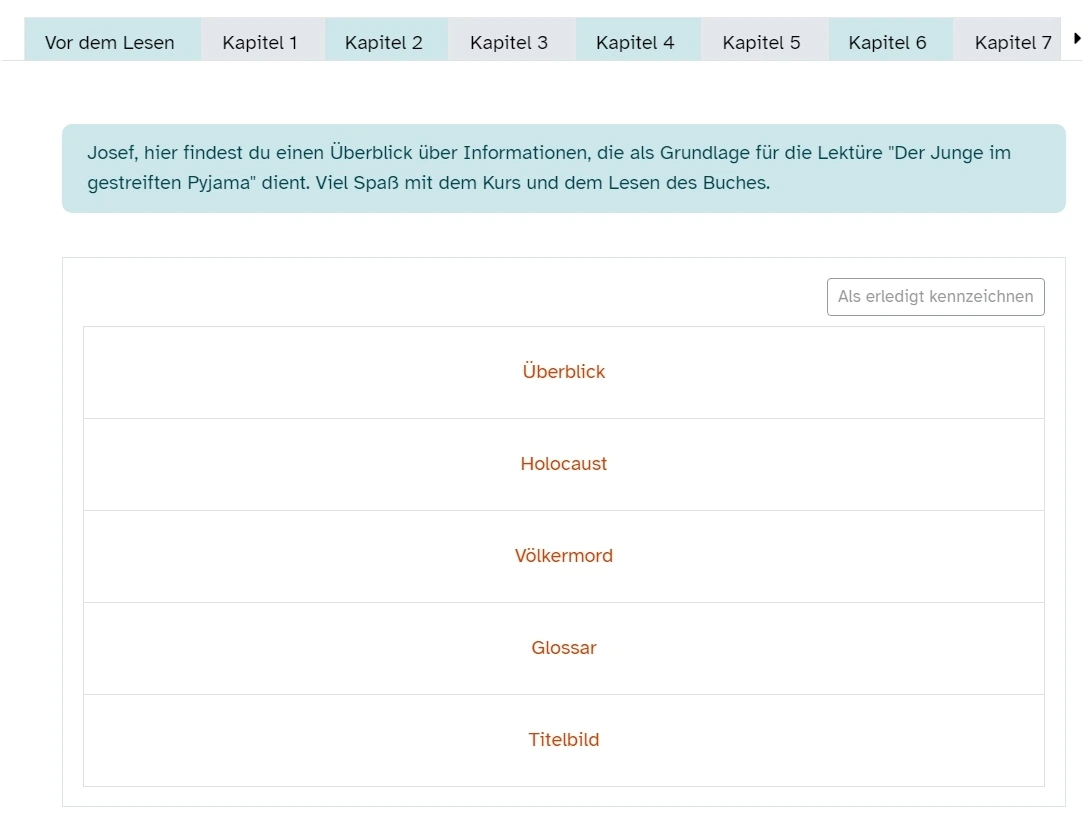Open the Überblick link
Viewport: 1088px width, 814px height.
tap(564, 372)
